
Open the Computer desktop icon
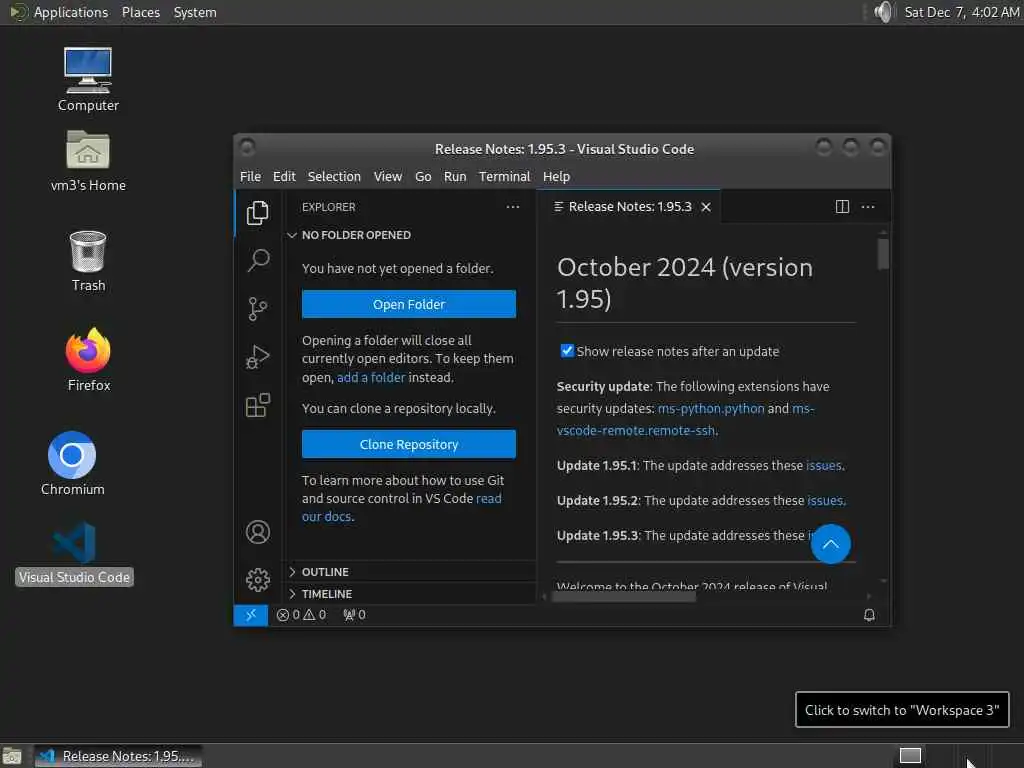point(88,80)
